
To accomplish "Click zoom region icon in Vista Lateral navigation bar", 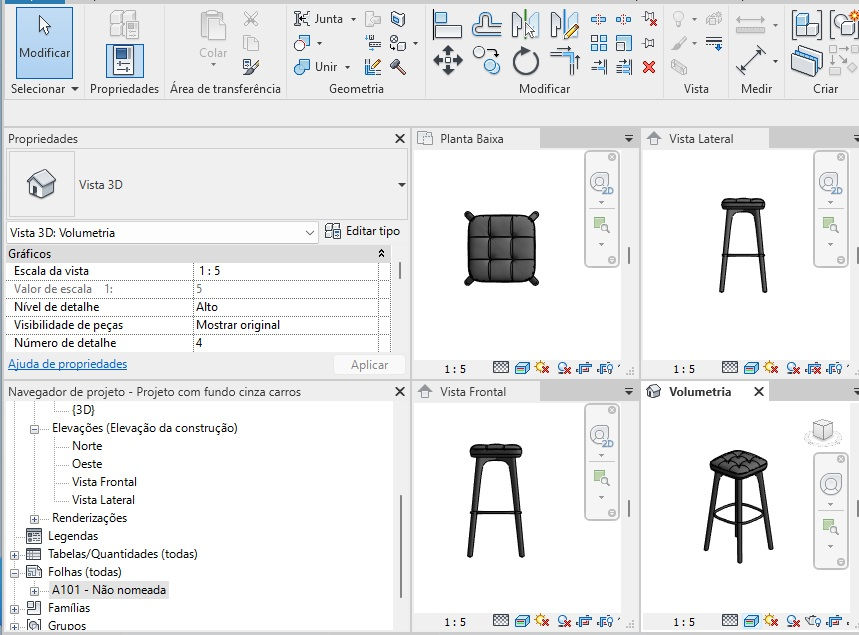I will coord(831,225).
